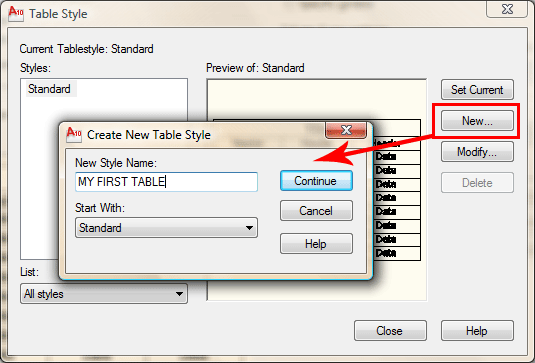The width and height of the screenshot is (535, 363).
Task: Expand the Start With dropdown
Action: point(167,228)
